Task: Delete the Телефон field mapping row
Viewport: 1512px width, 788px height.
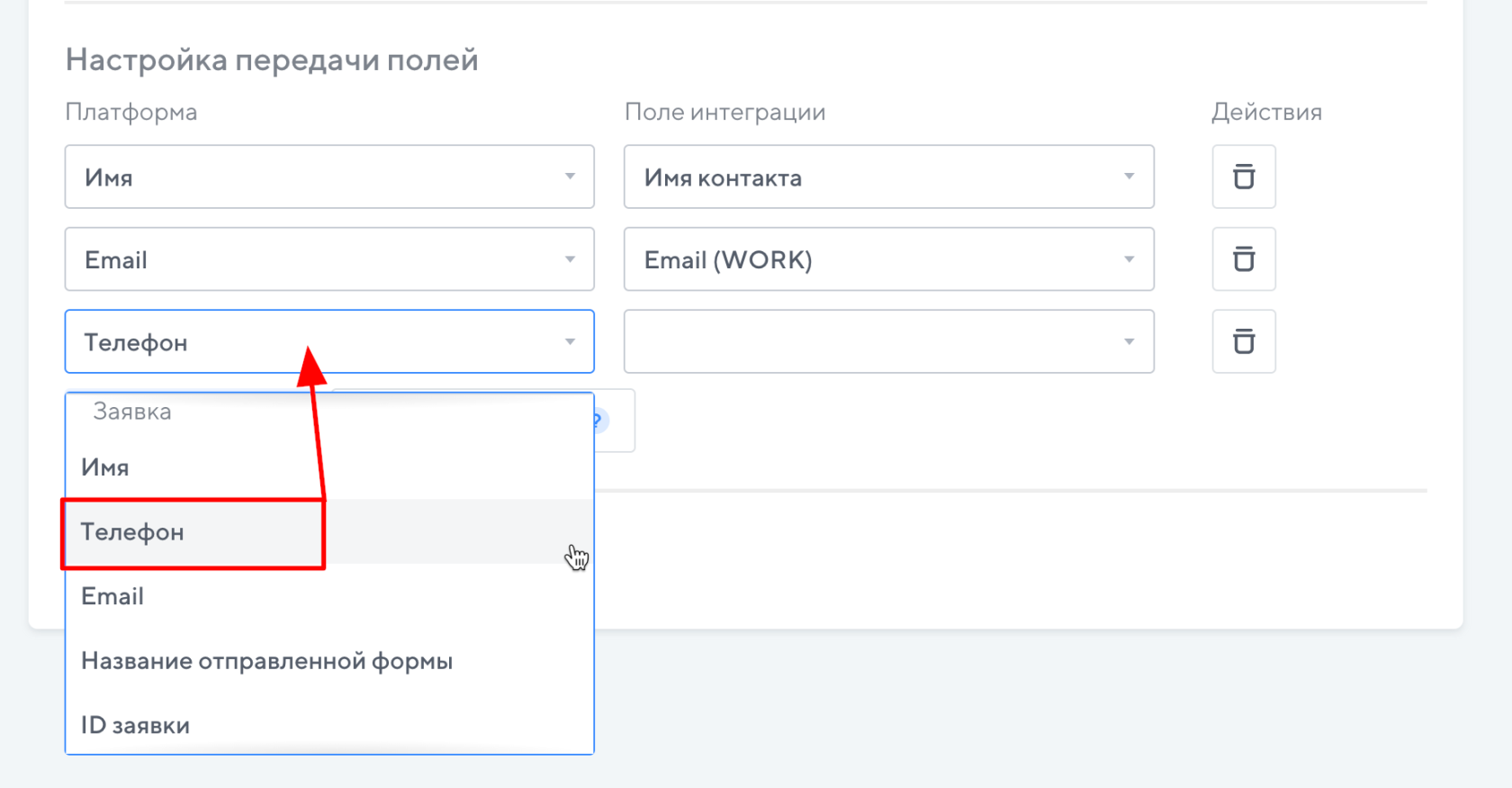Action: pos(1244,341)
